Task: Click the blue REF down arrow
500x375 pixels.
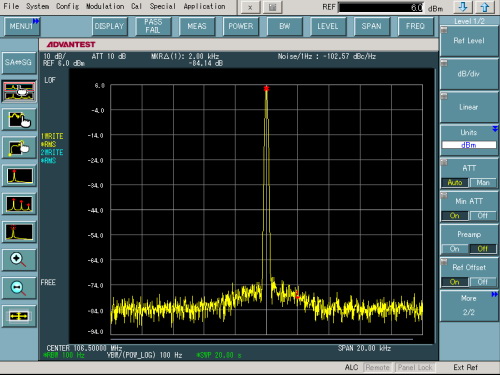Action: (x=463, y=7)
